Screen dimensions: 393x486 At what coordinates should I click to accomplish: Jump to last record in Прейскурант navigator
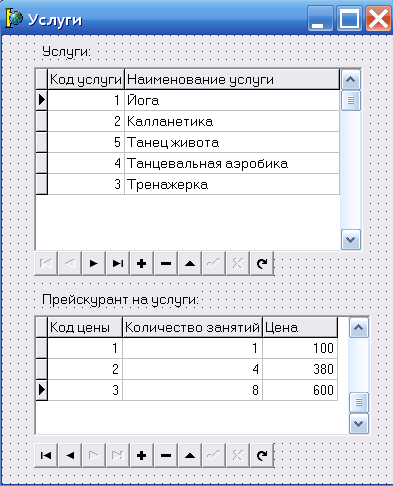pos(118,455)
